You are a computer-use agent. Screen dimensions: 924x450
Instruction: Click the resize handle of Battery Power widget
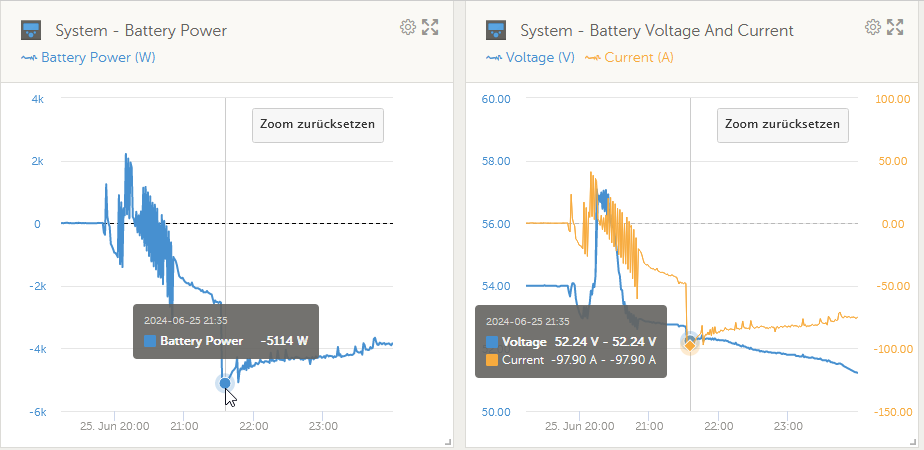(448, 442)
